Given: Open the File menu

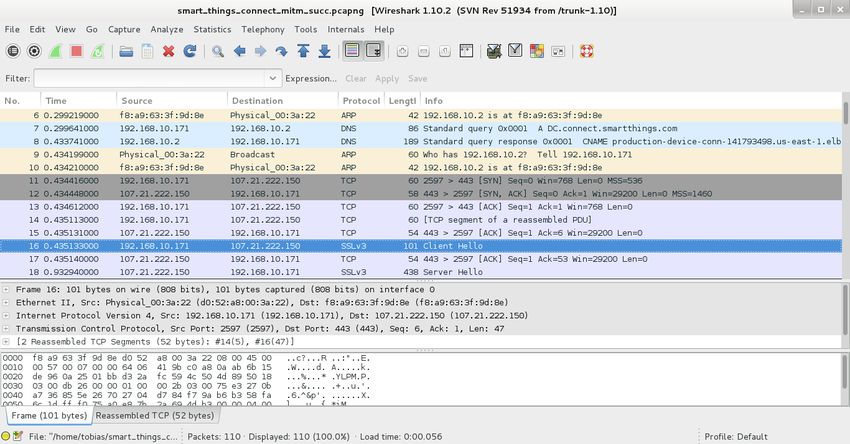Looking at the screenshot, I should click(x=12, y=29).
